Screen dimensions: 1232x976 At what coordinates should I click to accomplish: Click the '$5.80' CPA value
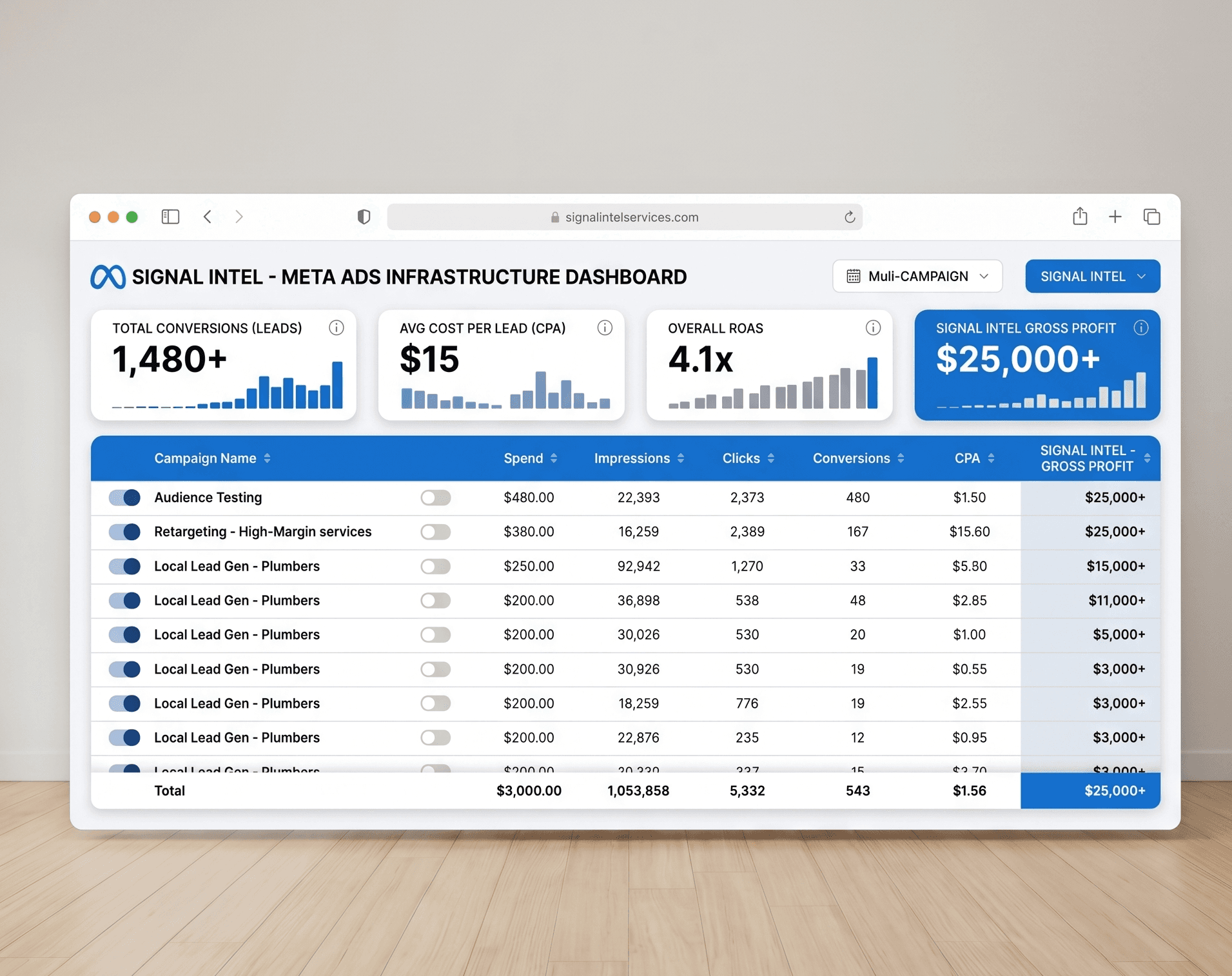click(x=970, y=567)
